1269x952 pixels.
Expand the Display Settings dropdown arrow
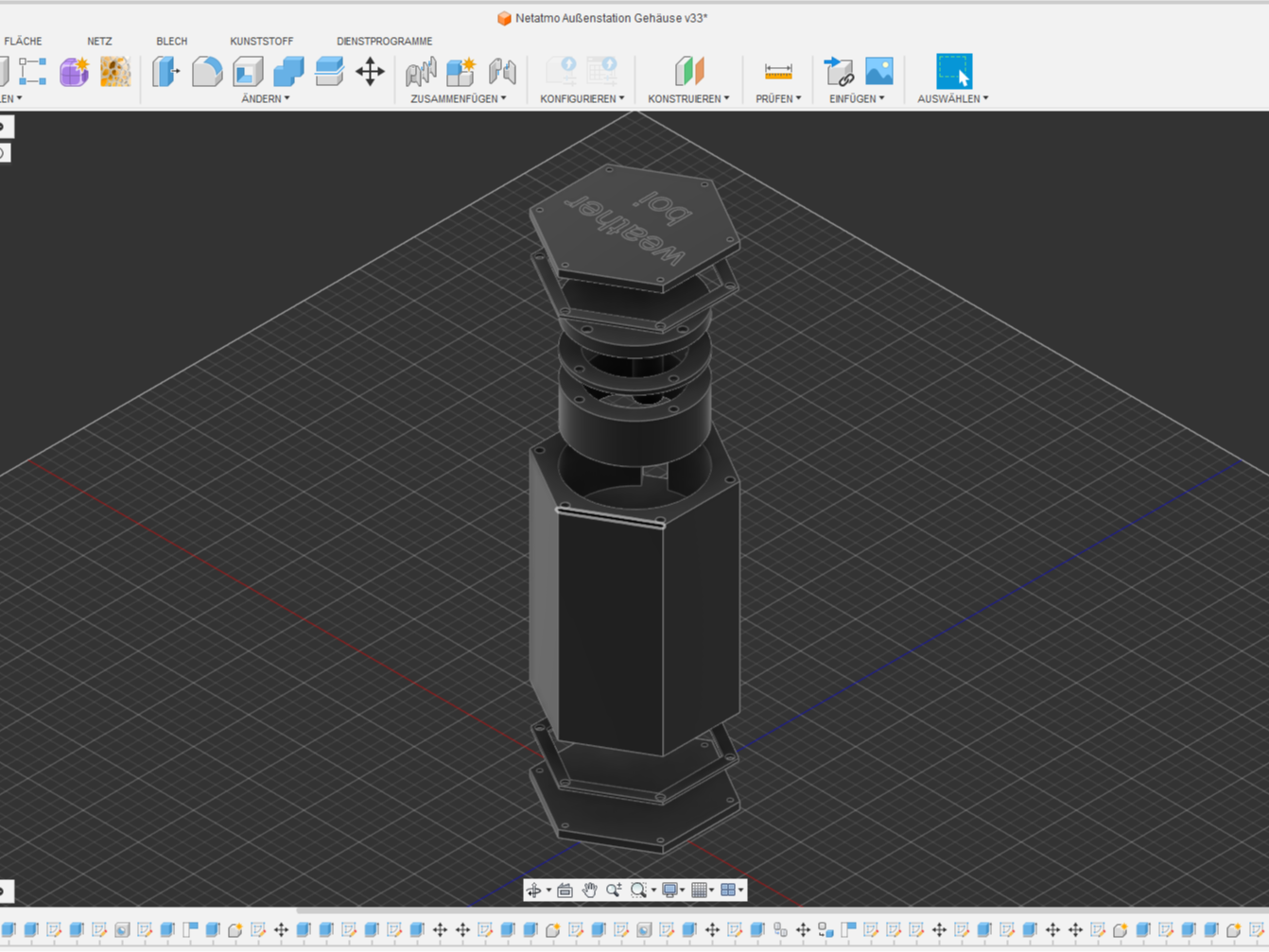(x=683, y=891)
